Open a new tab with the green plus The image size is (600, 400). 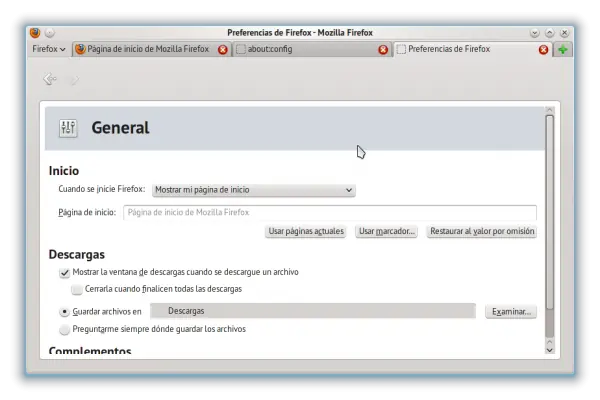click(x=563, y=49)
